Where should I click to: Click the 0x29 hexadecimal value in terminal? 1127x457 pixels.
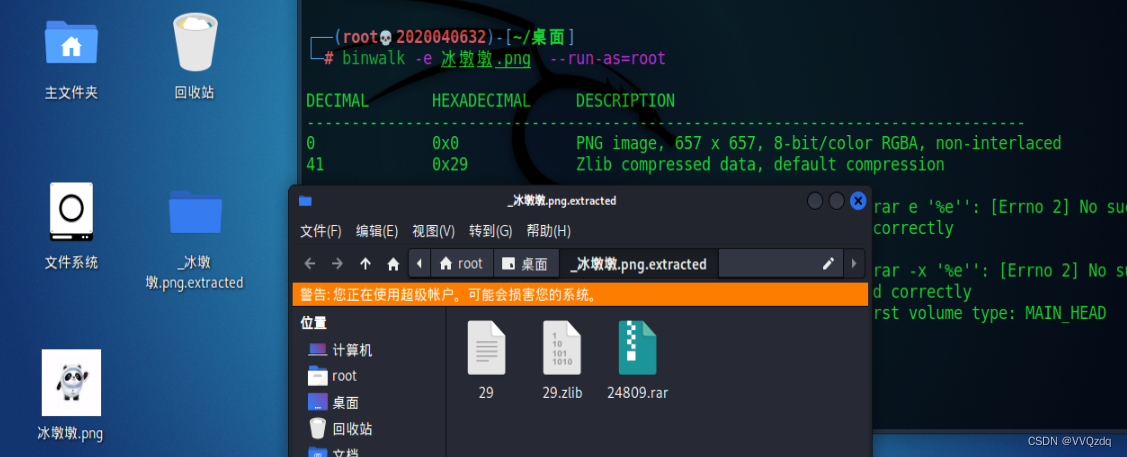450,165
